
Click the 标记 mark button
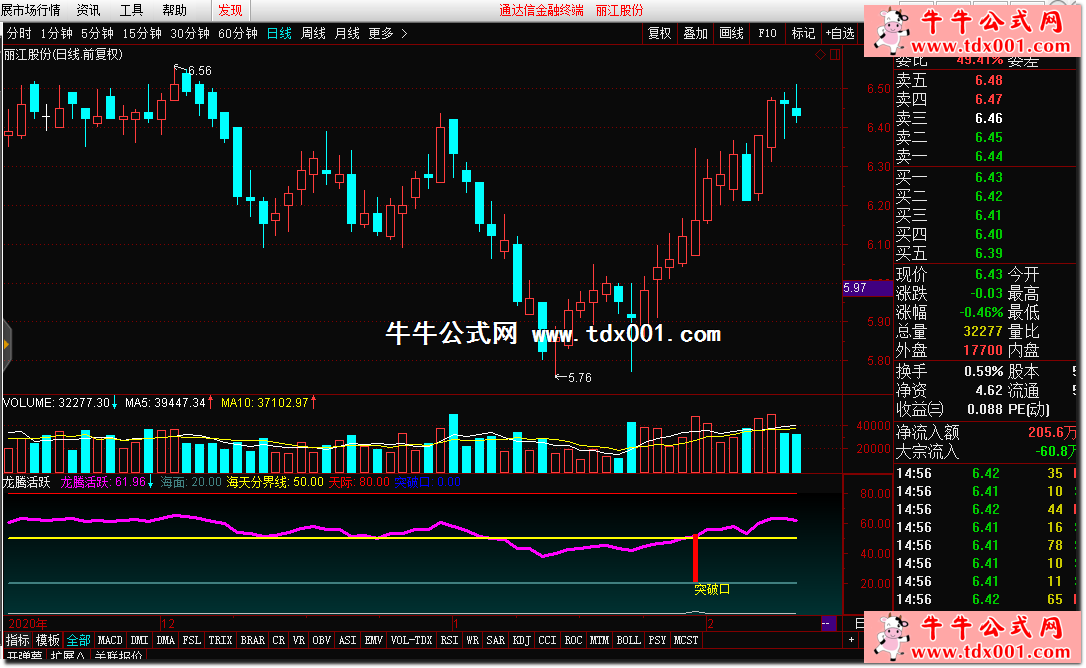click(x=803, y=33)
